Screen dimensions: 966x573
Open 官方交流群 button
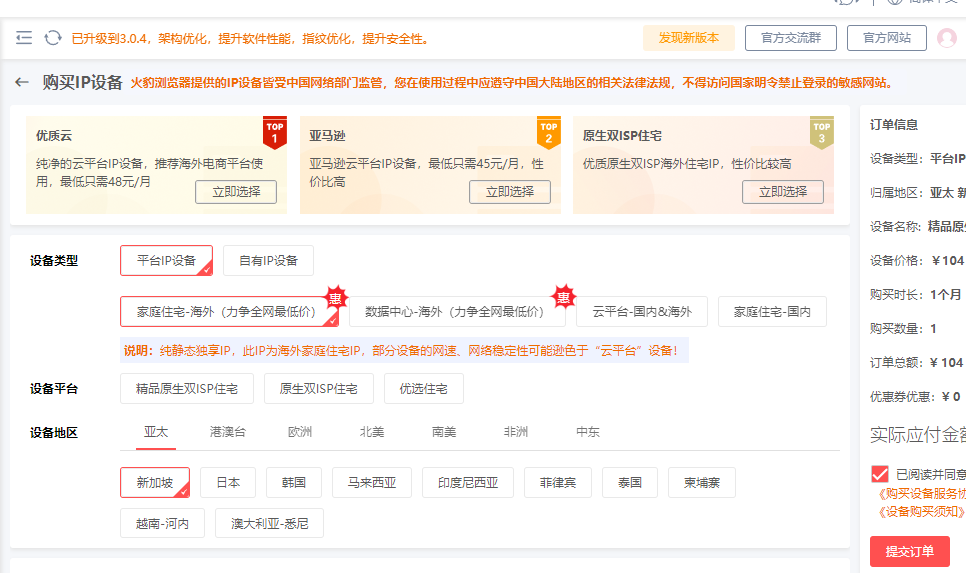(x=791, y=38)
